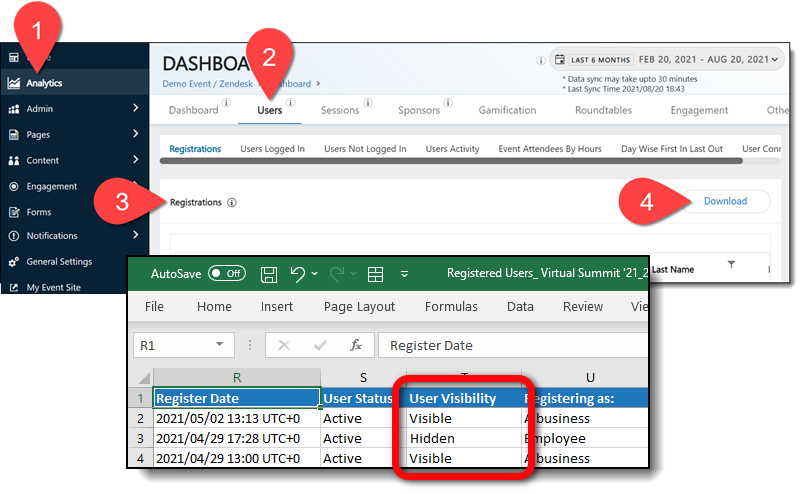Image resolution: width=801 pixels, height=494 pixels.
Task: Click the Download button
Action: point(725,201)
